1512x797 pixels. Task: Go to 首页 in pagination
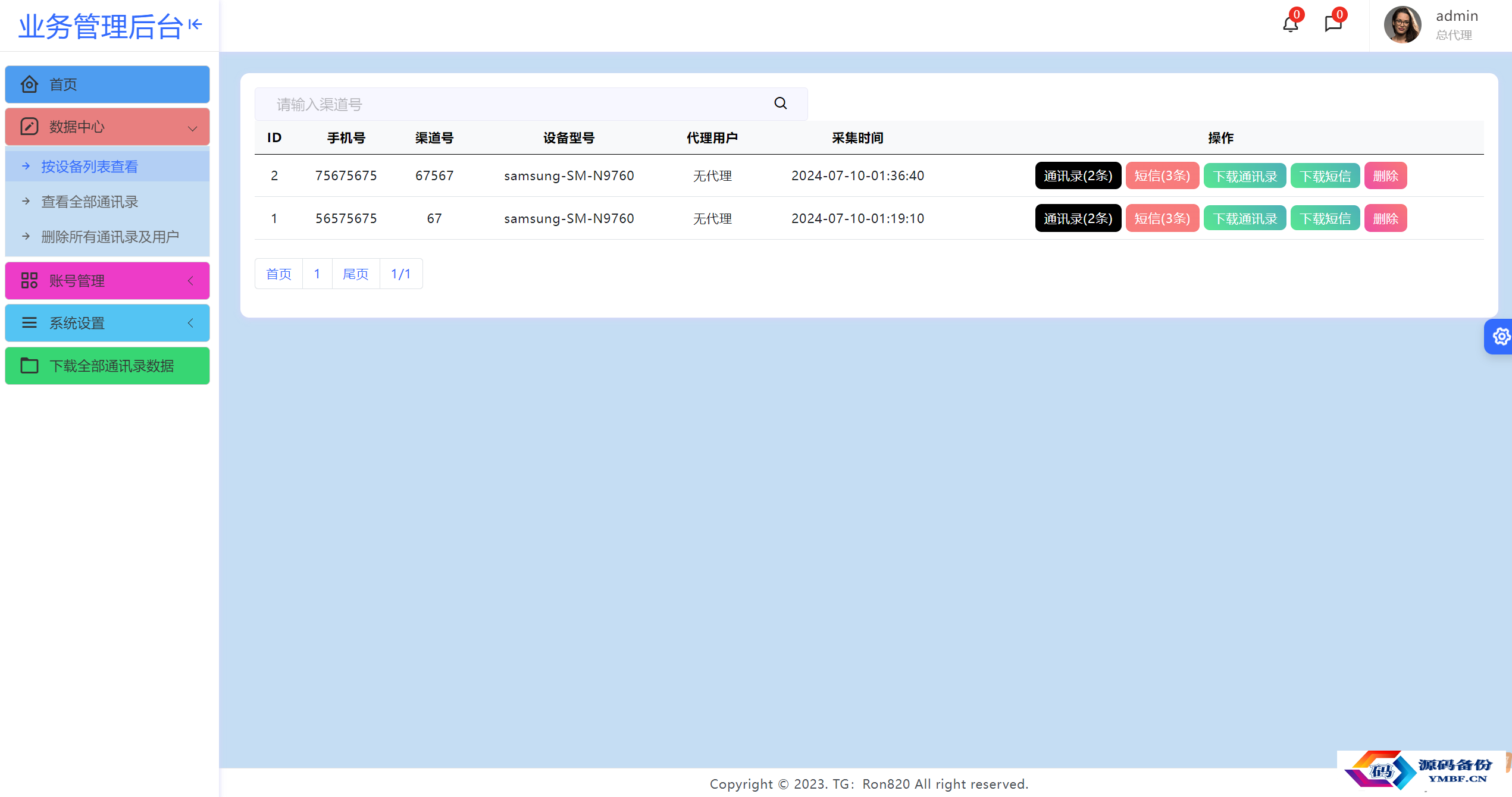click(278, 274)
